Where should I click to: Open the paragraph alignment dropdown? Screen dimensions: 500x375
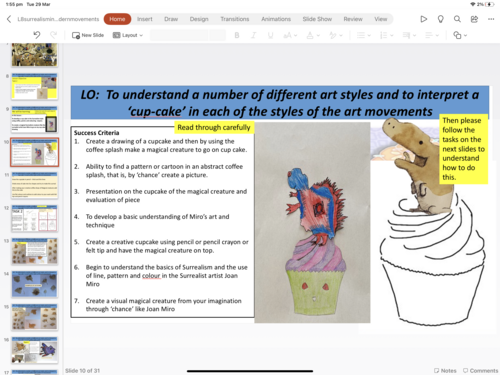[x=432, y=35]
